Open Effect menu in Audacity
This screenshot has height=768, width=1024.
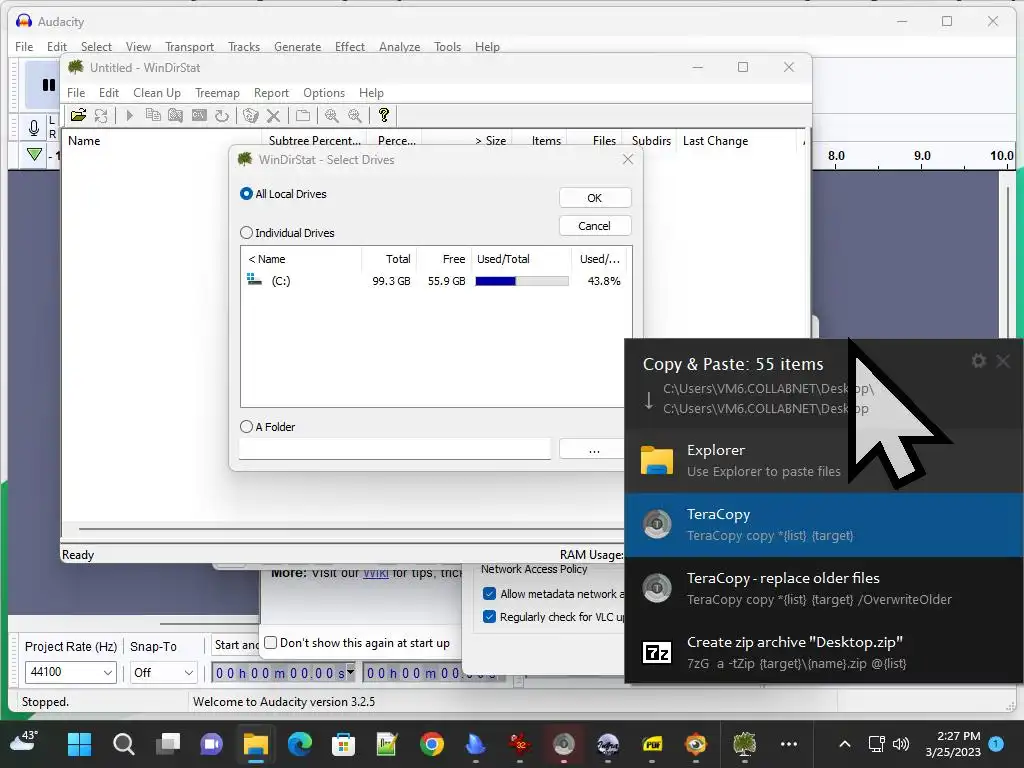click(349, 46)
